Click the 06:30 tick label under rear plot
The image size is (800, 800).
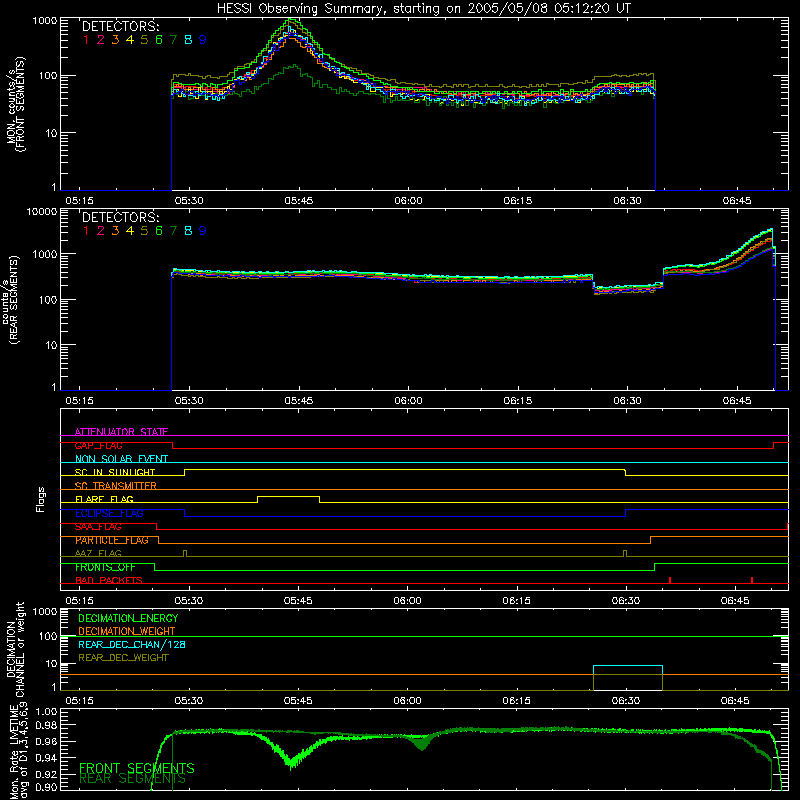coord(627,401)
